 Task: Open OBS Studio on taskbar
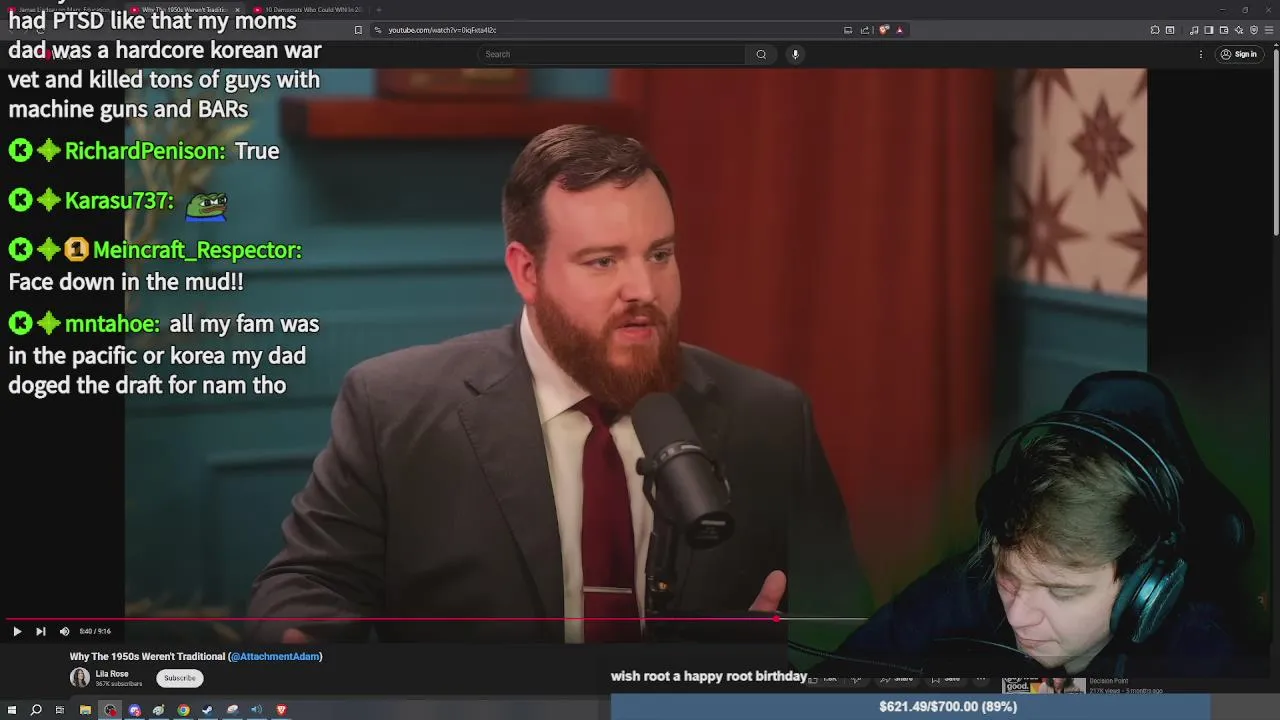(110, 710)
